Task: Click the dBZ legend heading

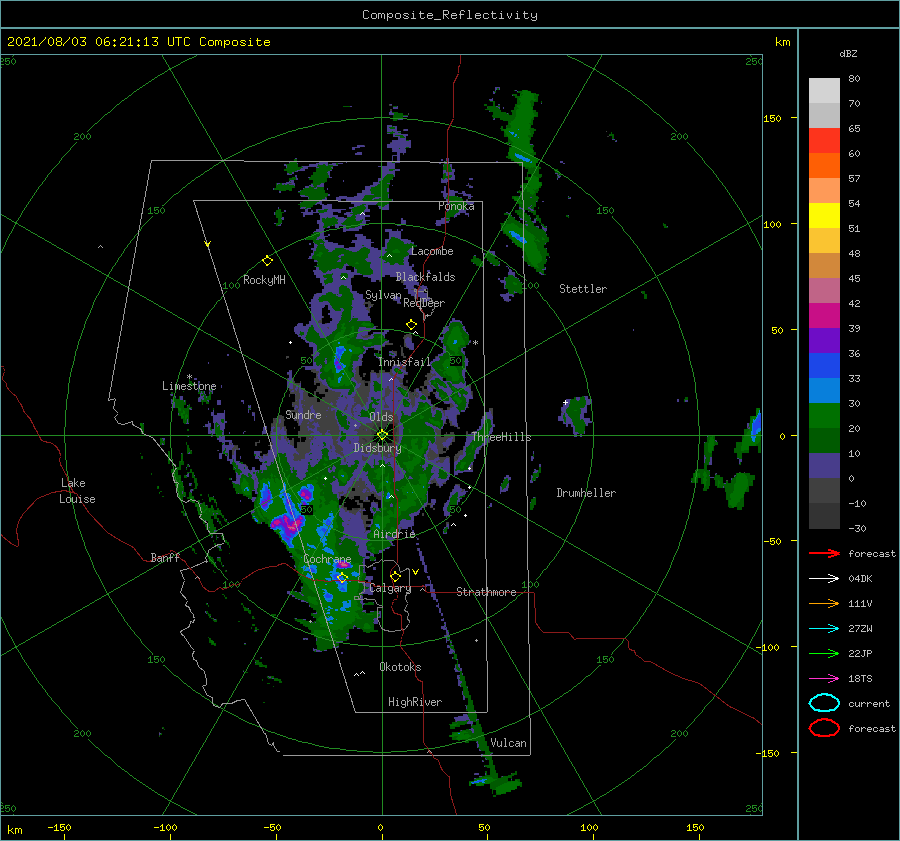Action: [x=848, y=54]
